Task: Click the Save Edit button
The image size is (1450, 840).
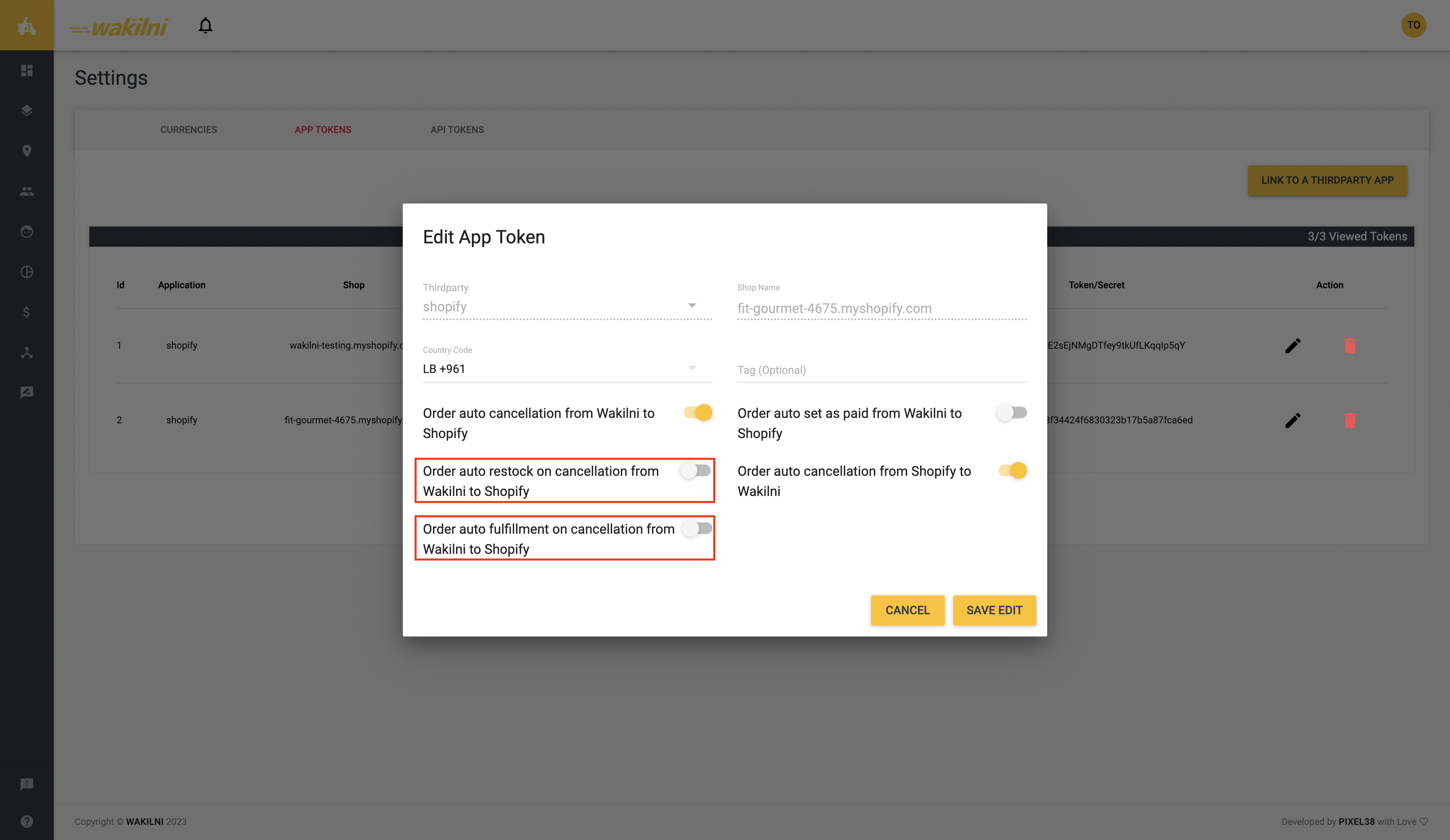Action: (x=994, y=610)
